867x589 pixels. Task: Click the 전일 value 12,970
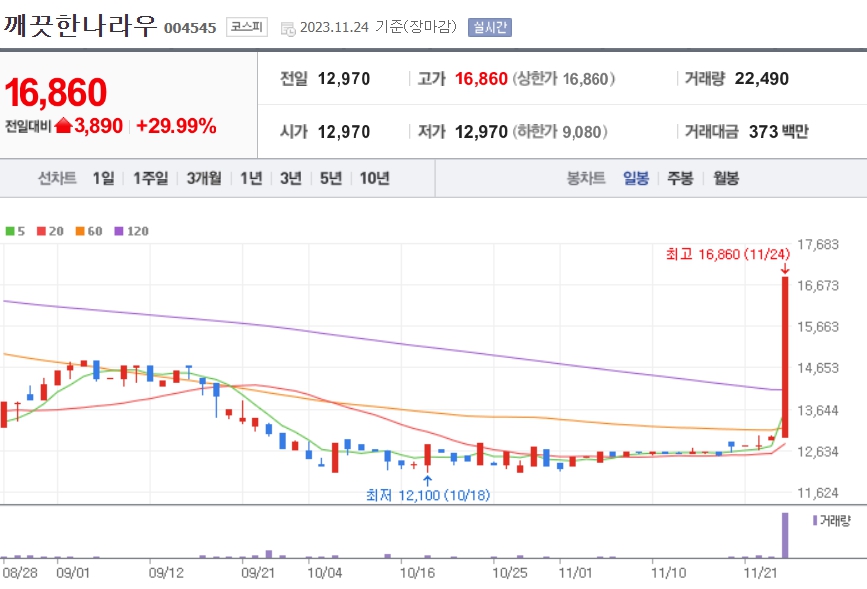tap(343, 79)
